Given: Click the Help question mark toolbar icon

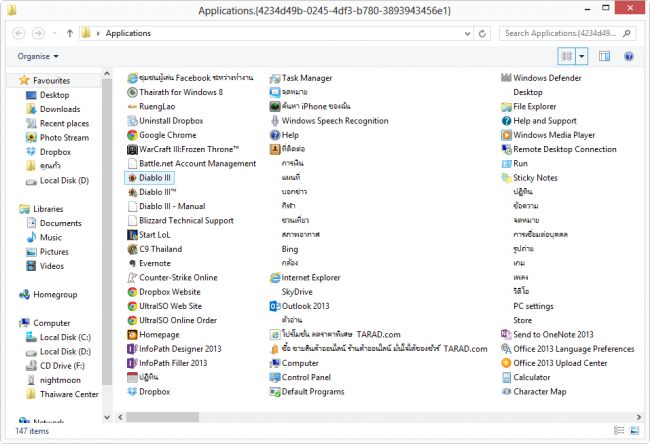Looking at the screenshot, I should (x=628, y=56).
